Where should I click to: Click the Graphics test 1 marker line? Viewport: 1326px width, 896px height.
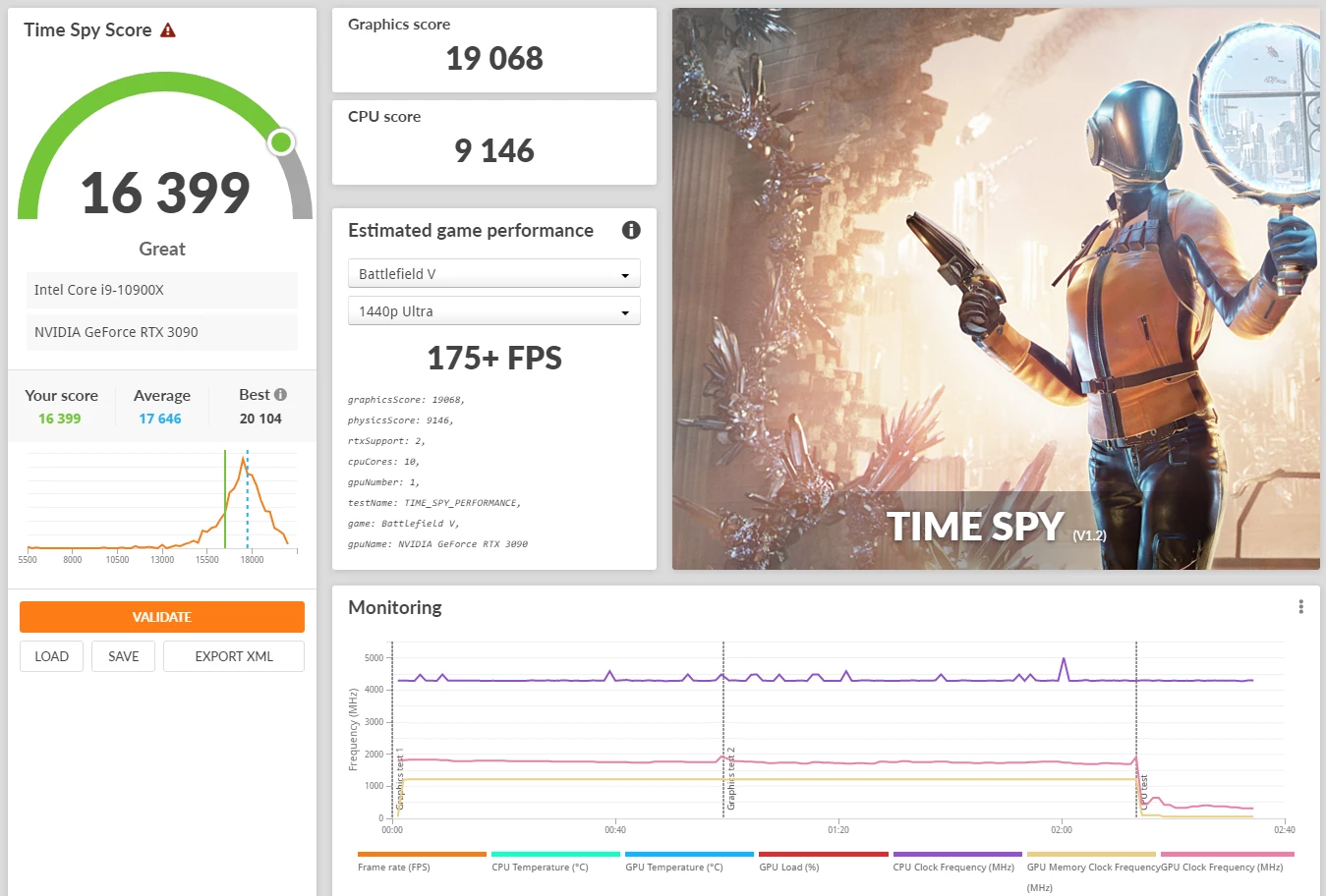tap(392, 729)
